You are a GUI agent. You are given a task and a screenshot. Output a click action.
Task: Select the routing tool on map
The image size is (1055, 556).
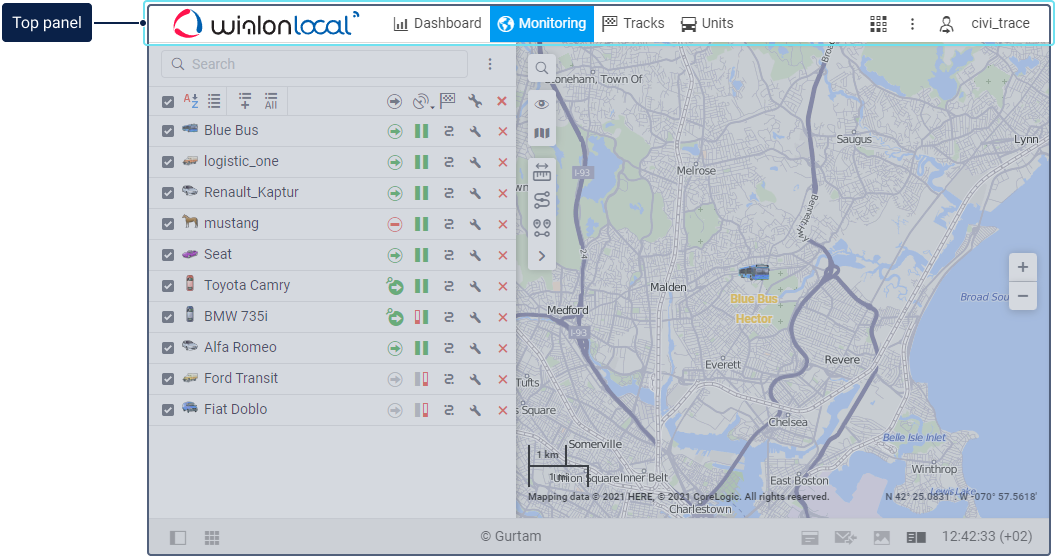point(542,200)
